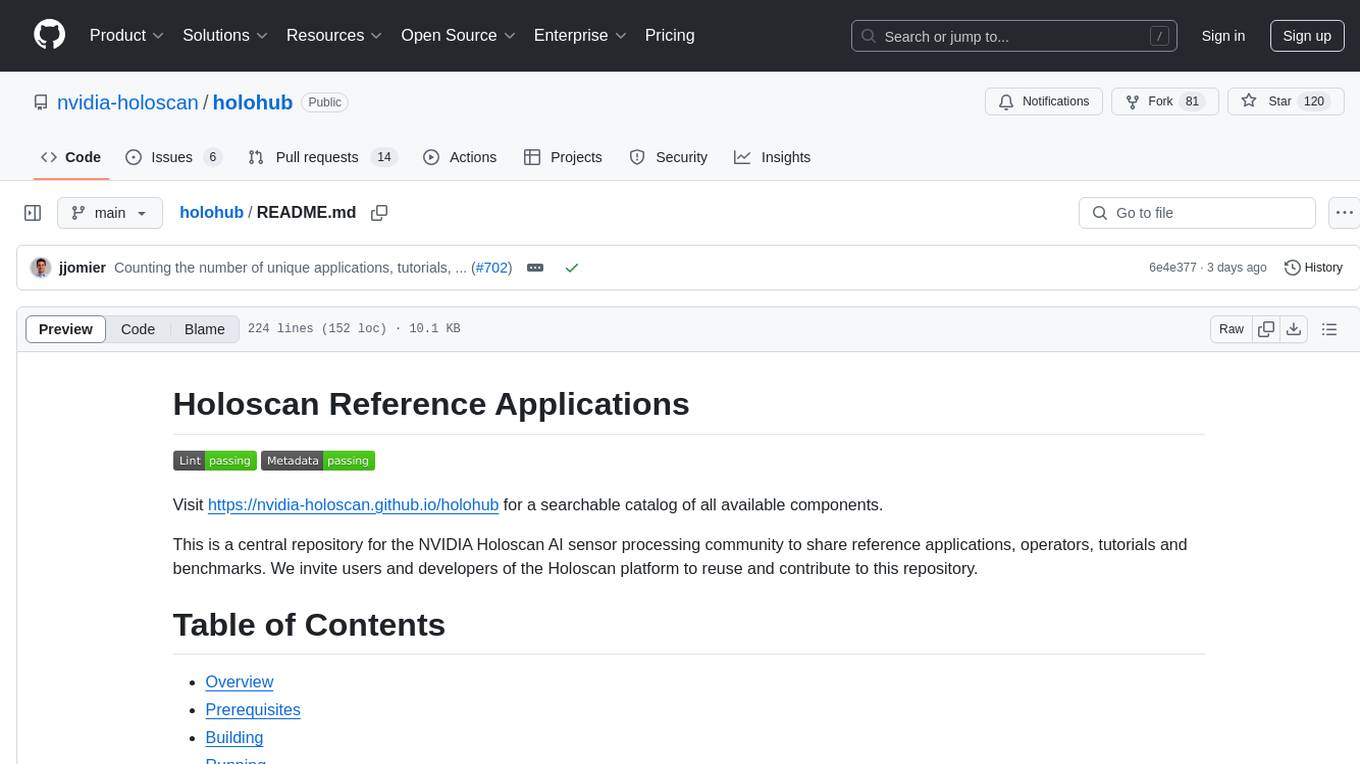1360x764 pixels.
Task: Open jjomier's avatar profile
Action: (41, 267)
